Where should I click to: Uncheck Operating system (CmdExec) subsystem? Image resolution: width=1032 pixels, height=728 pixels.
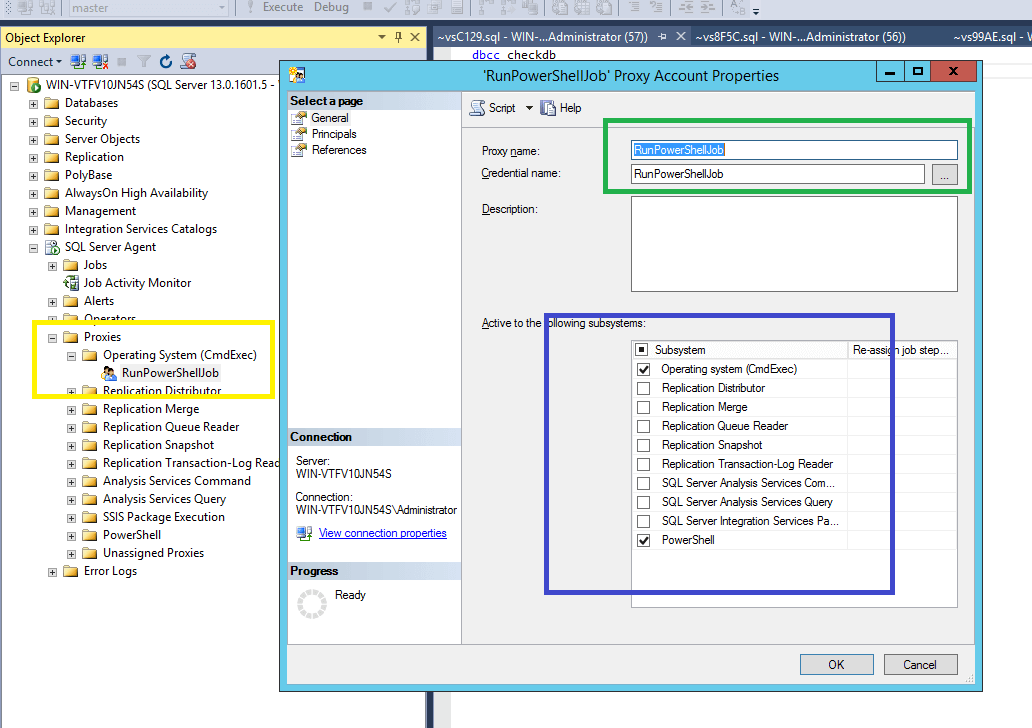pos(644,369)
